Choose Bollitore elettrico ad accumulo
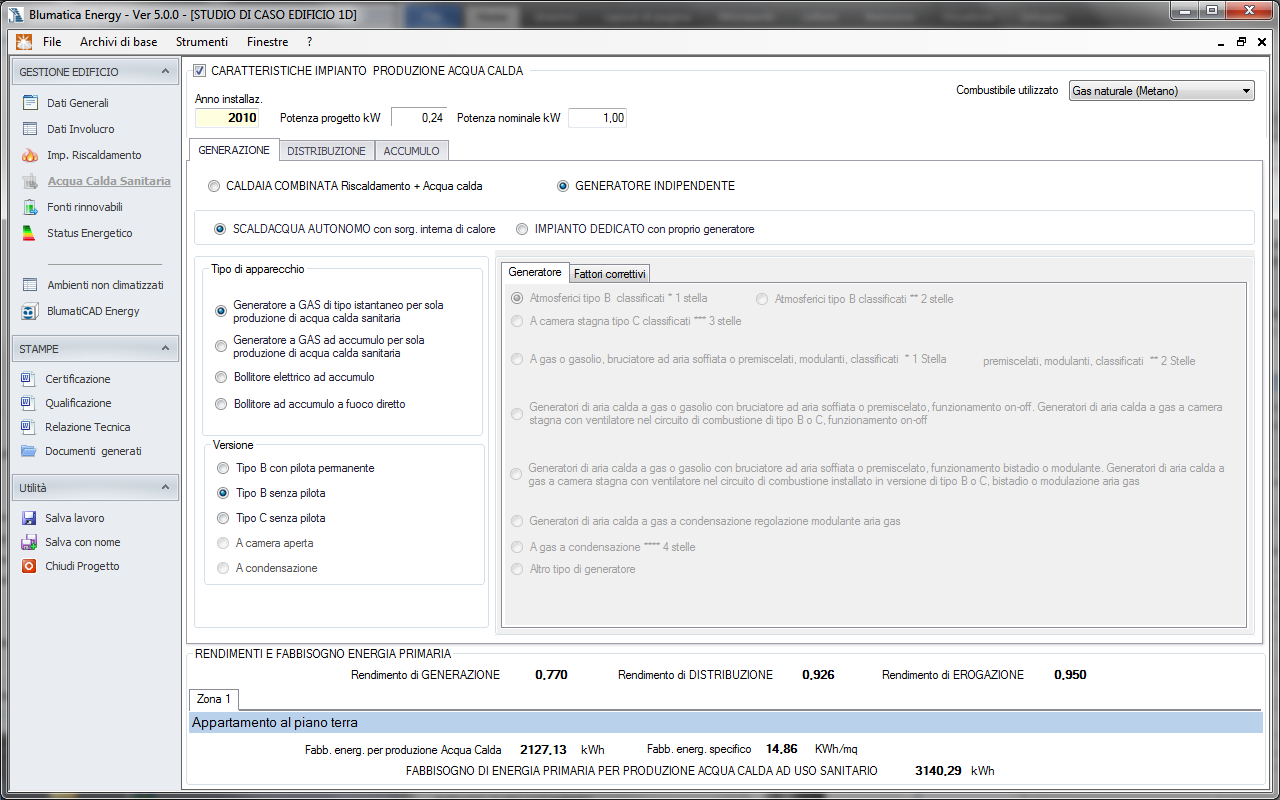 222,377
